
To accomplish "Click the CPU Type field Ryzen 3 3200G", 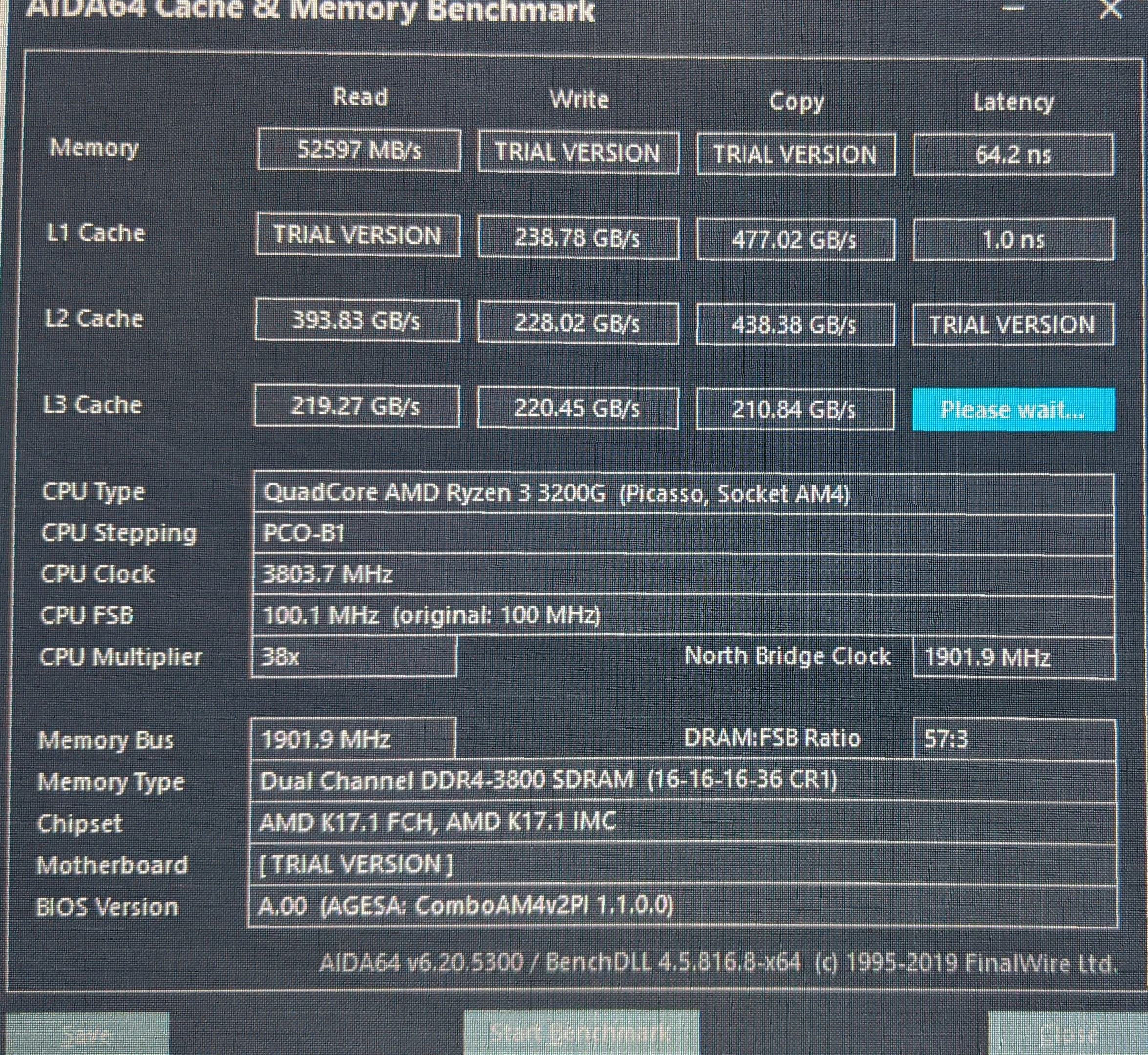I will tap(683, 493).
